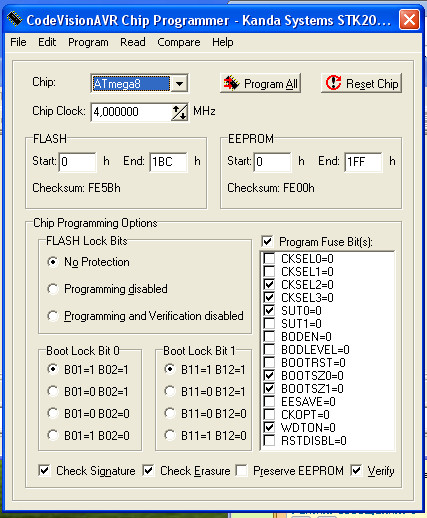427x518 pixels.
Task: Open the Chip selection dropdown arrow
Action: [179, 83]
